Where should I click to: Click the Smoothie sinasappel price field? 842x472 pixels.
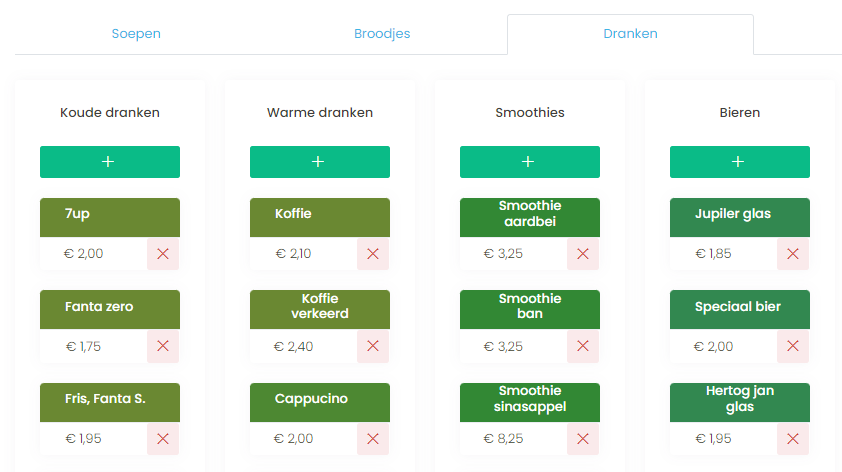513,438
